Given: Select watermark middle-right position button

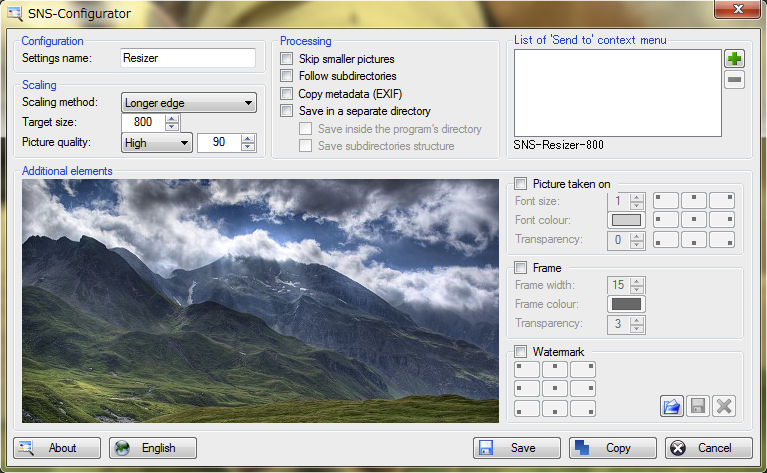Looking at the screenshot, I should pos(583,388).
